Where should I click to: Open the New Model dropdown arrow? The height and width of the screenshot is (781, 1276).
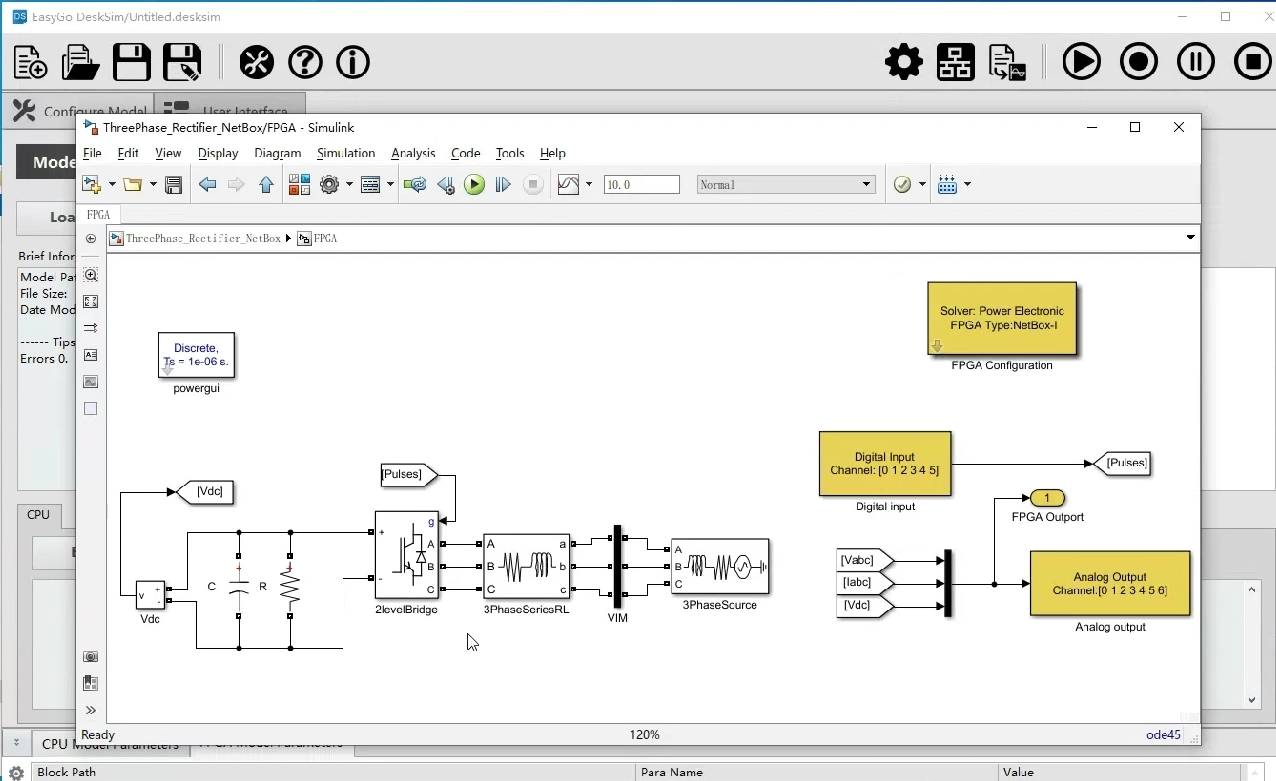(x=112, y=185)
